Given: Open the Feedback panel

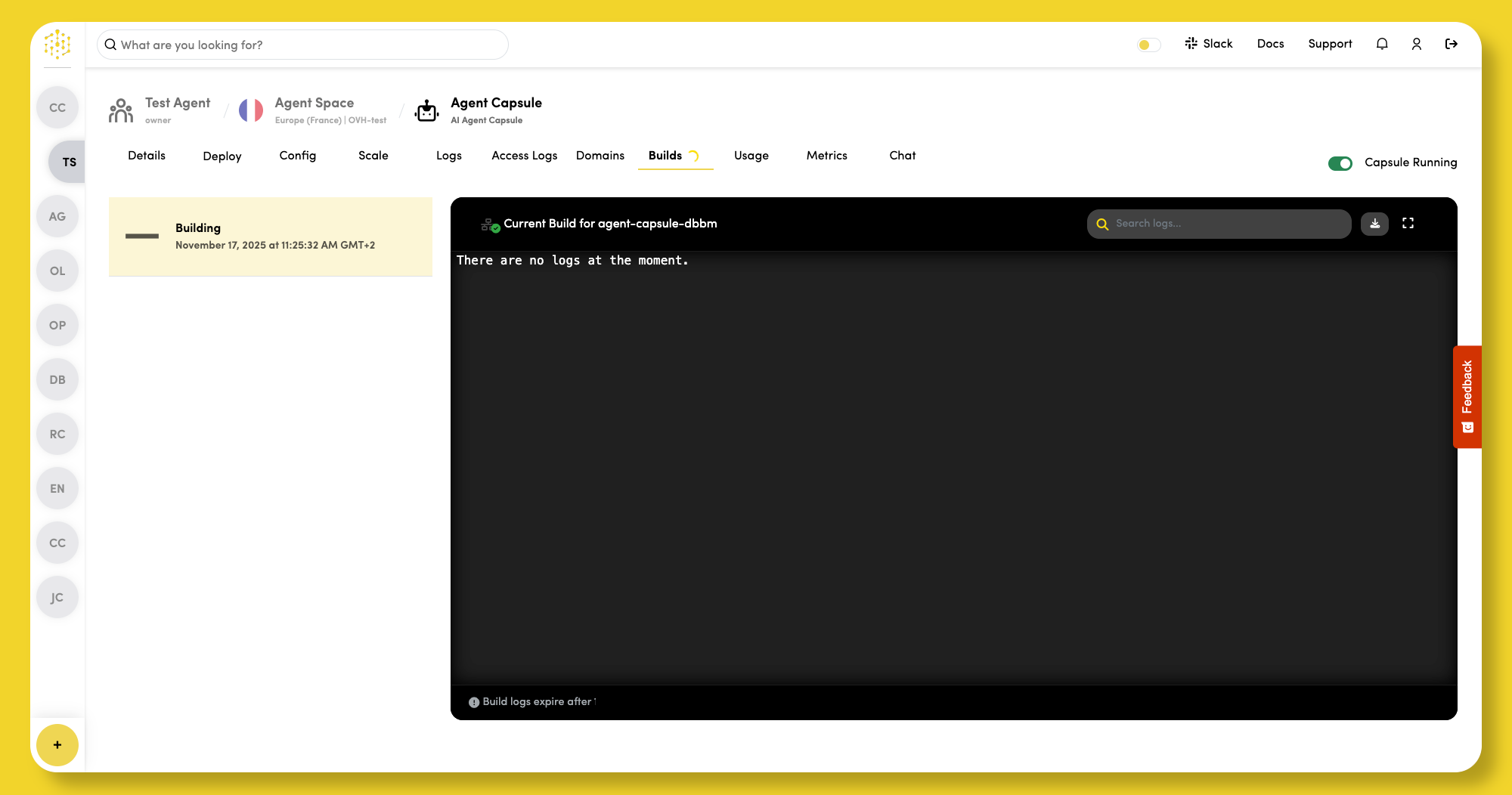Looking at the screenshot, I should (1467, 397).
